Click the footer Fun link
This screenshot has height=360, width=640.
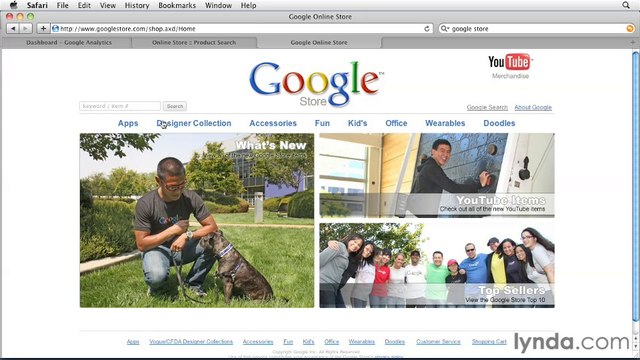pyautogui.click(x=288, y=342)
